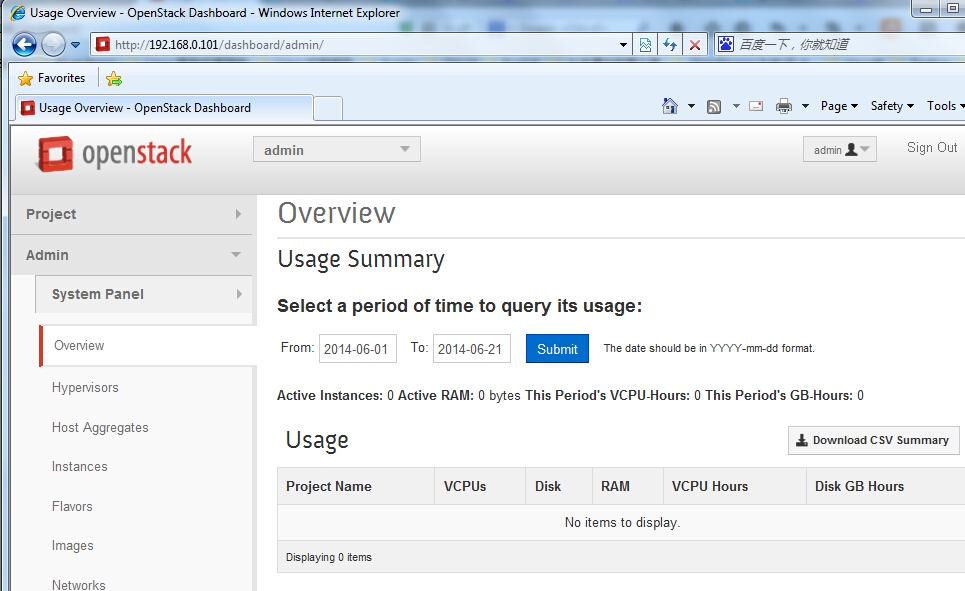Click Download CSV Summary button
The height and width of the screenshot is (591, 965).
(873, 441)
